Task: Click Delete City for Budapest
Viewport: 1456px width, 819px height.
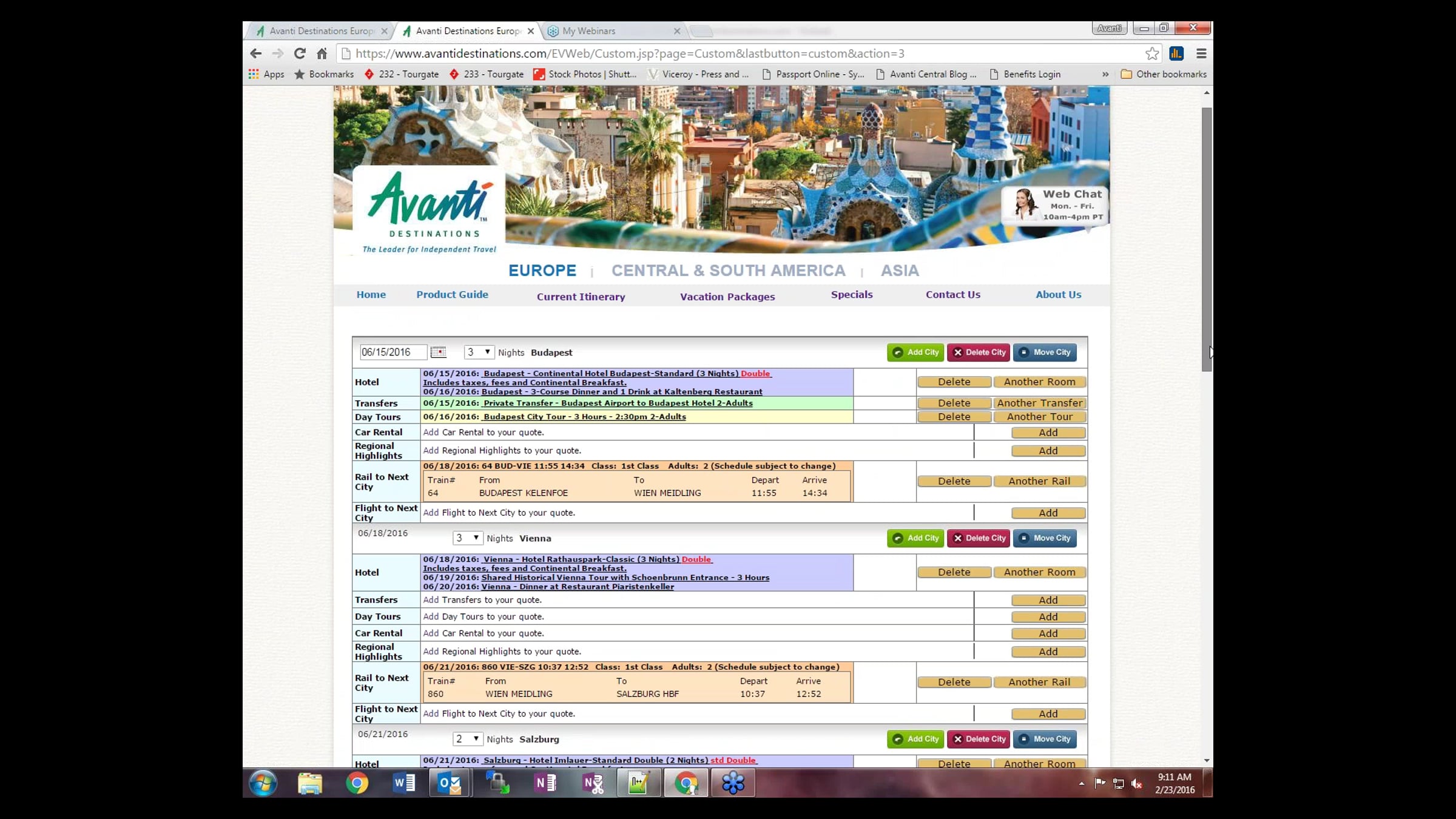Action: [x=979, y=352]
